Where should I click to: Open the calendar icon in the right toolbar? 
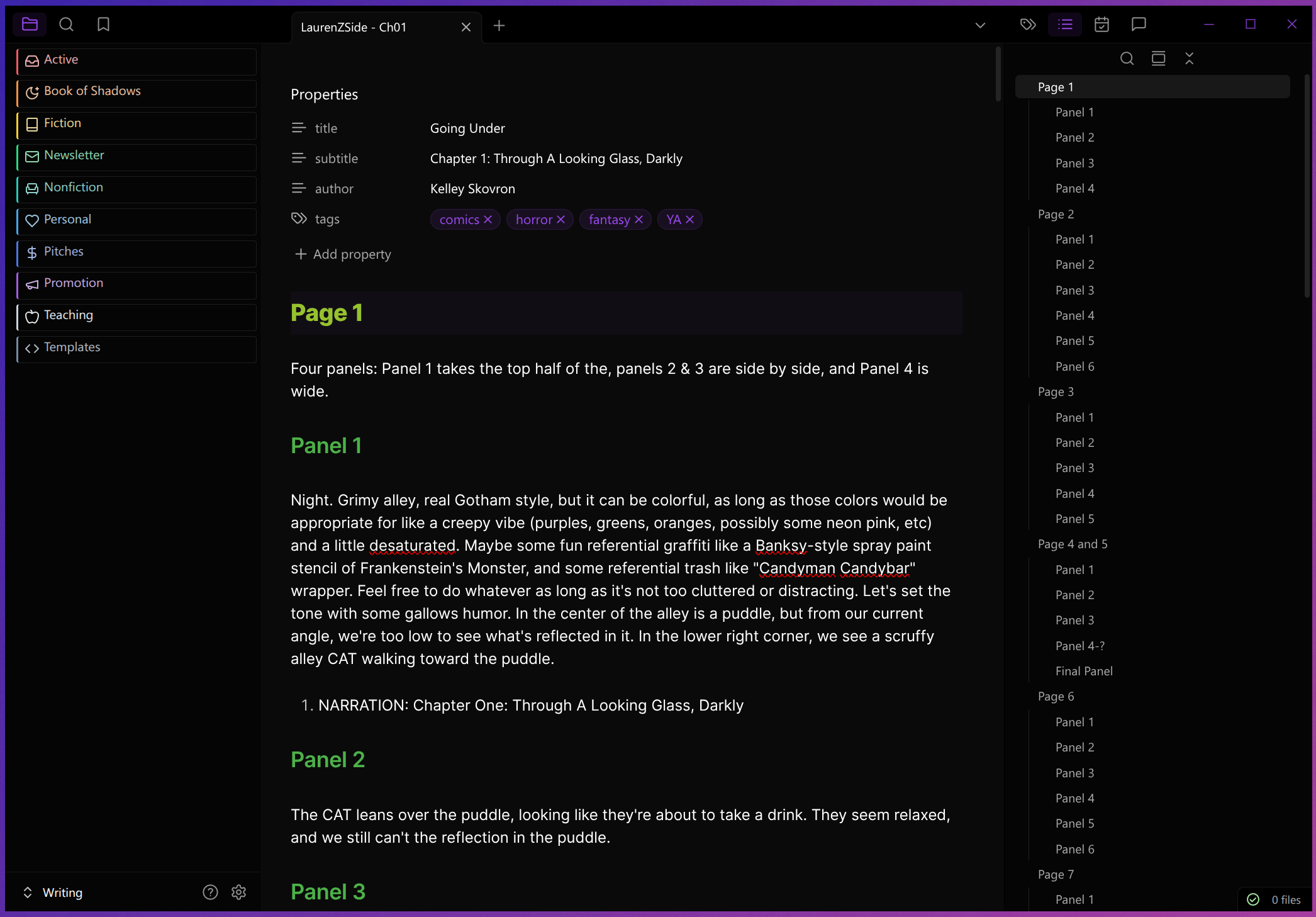coord(1101,25)
